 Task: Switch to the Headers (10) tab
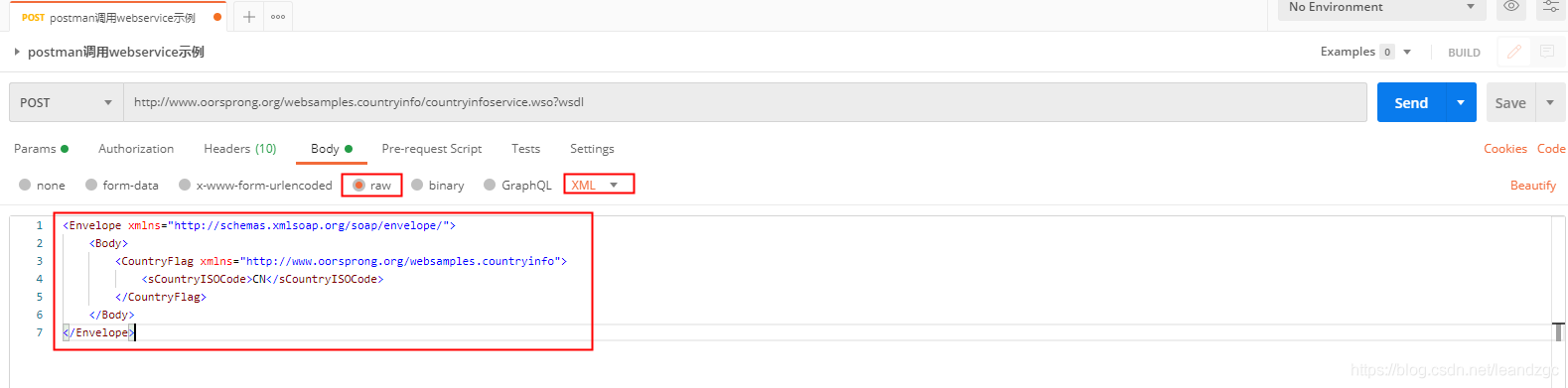[240, 149]
